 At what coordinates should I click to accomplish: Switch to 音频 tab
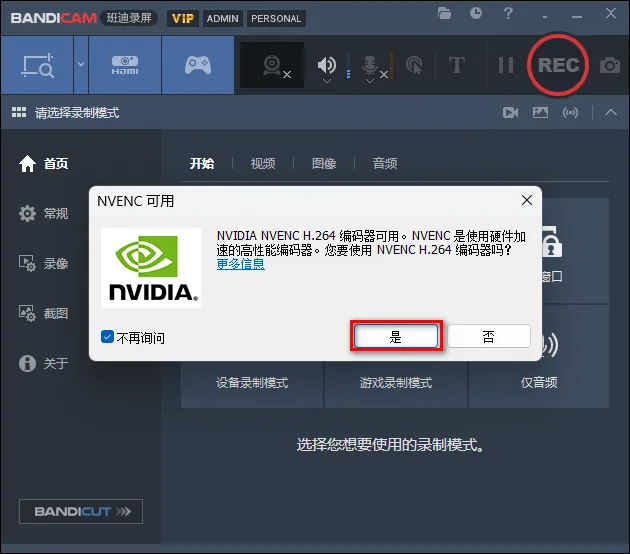click(x=385, y=164)
